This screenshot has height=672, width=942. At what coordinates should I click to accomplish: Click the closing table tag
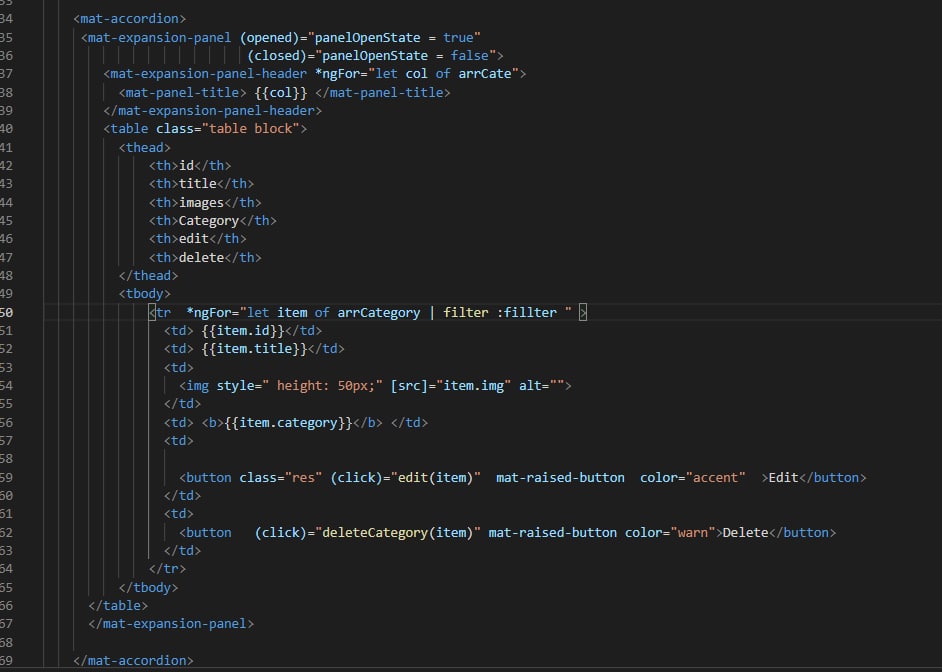(118, 605)
